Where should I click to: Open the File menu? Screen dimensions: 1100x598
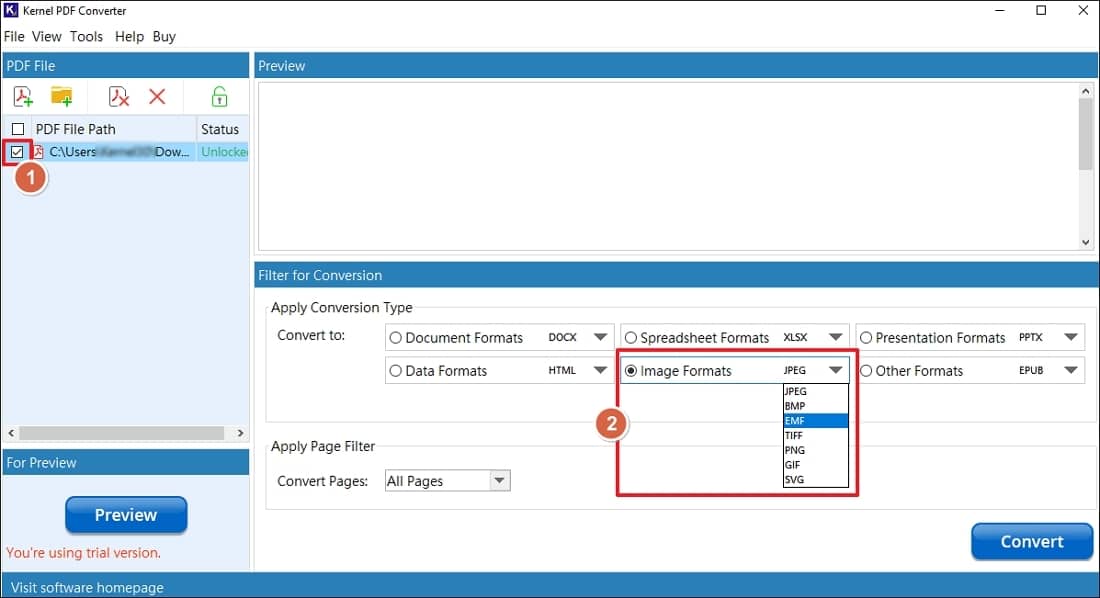[14, 36]
